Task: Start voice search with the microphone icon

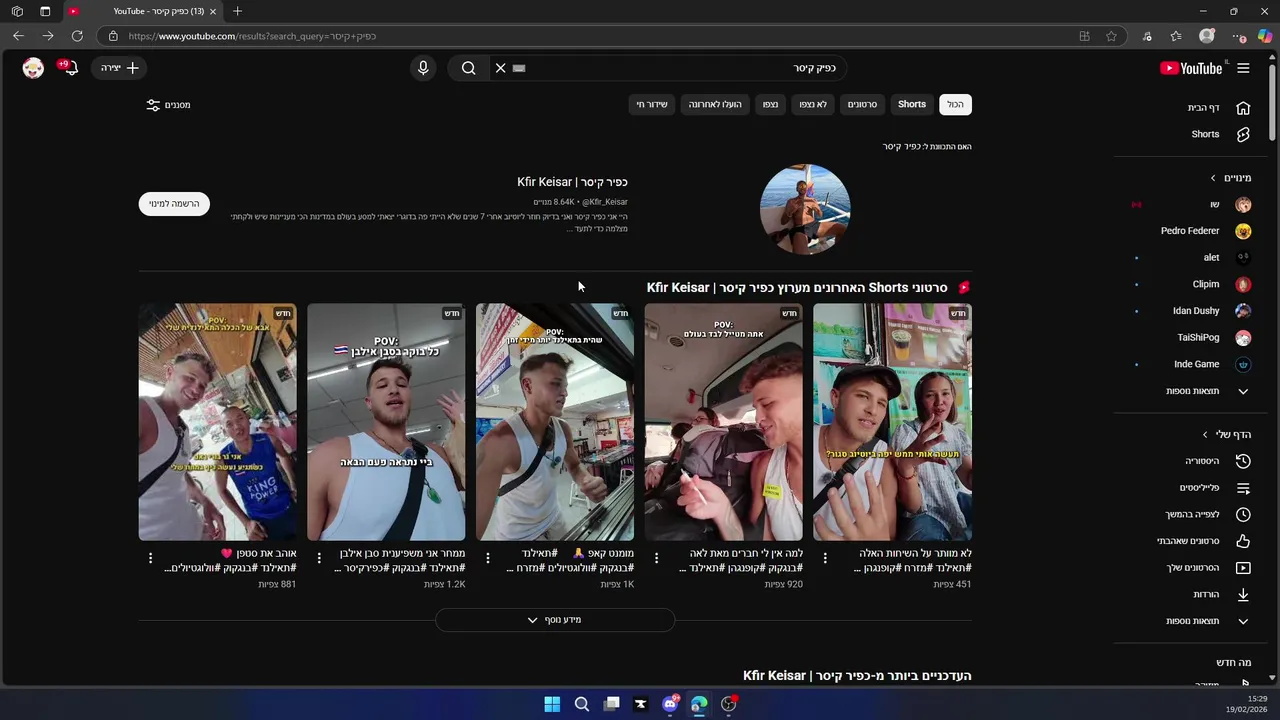Action: (x=423, y=68)
